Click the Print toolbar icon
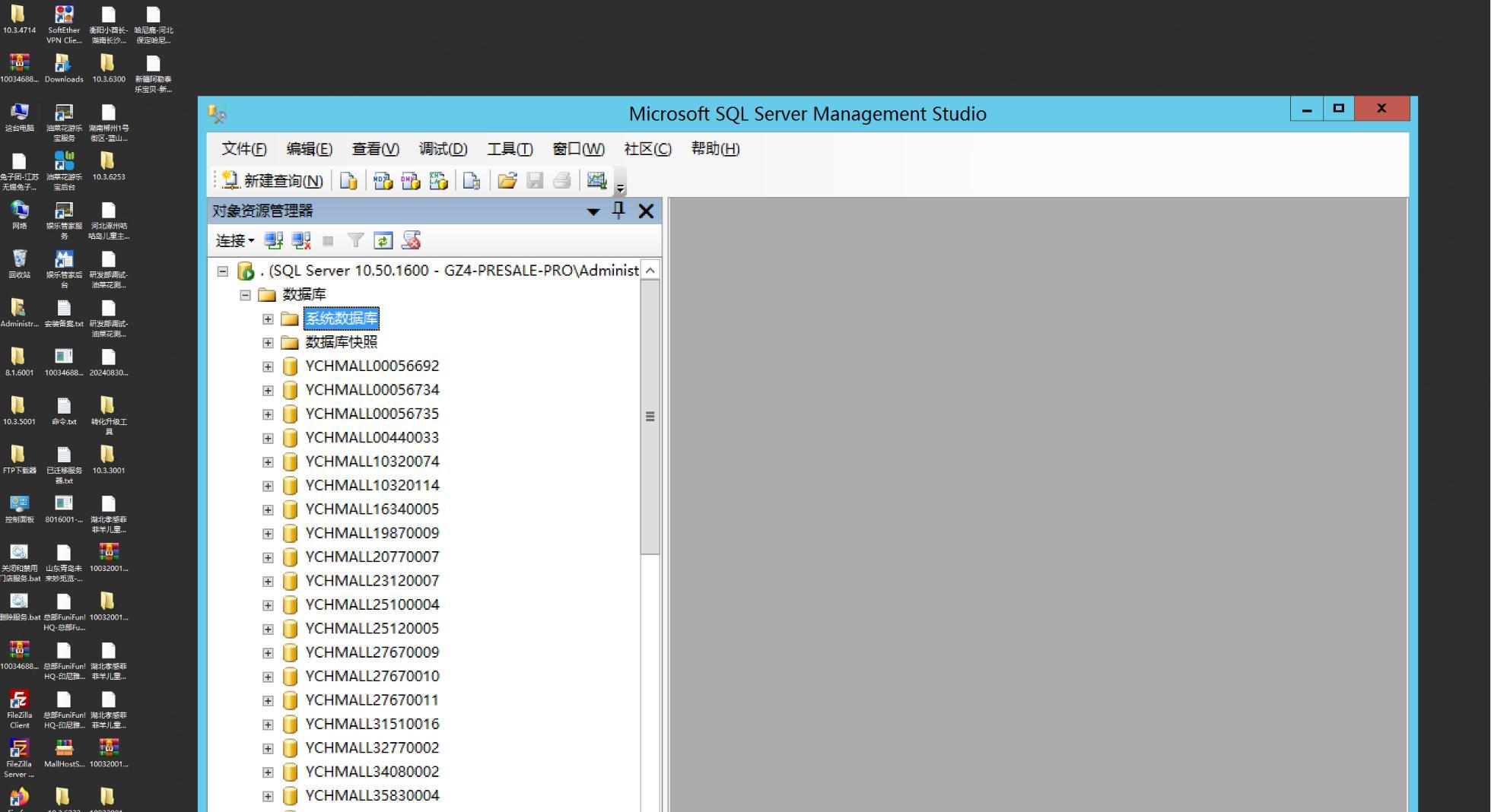This screenshot has width=1491, height=812. [x=562, y=181]
